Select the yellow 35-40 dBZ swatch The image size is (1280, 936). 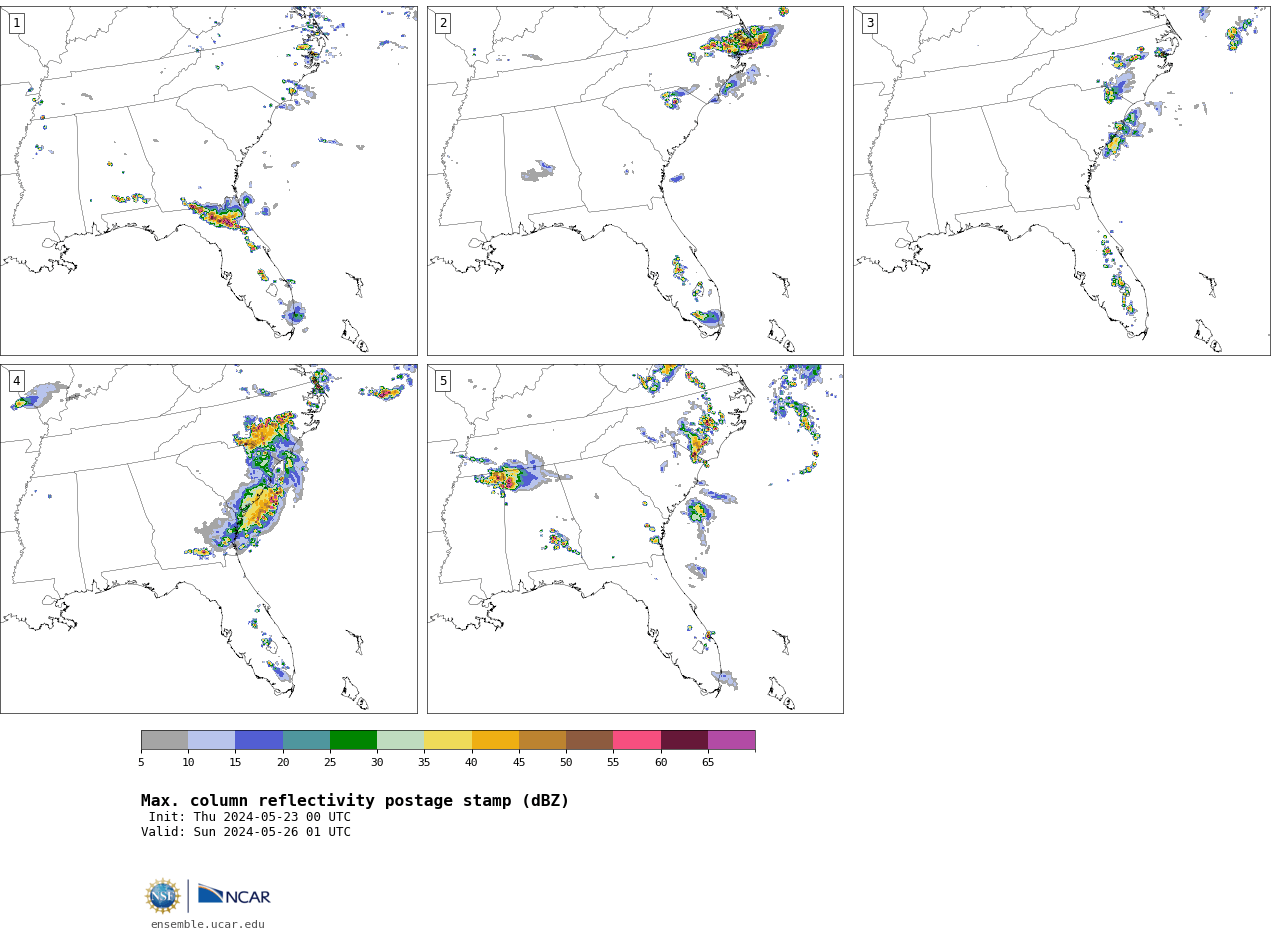pos(448,740)
